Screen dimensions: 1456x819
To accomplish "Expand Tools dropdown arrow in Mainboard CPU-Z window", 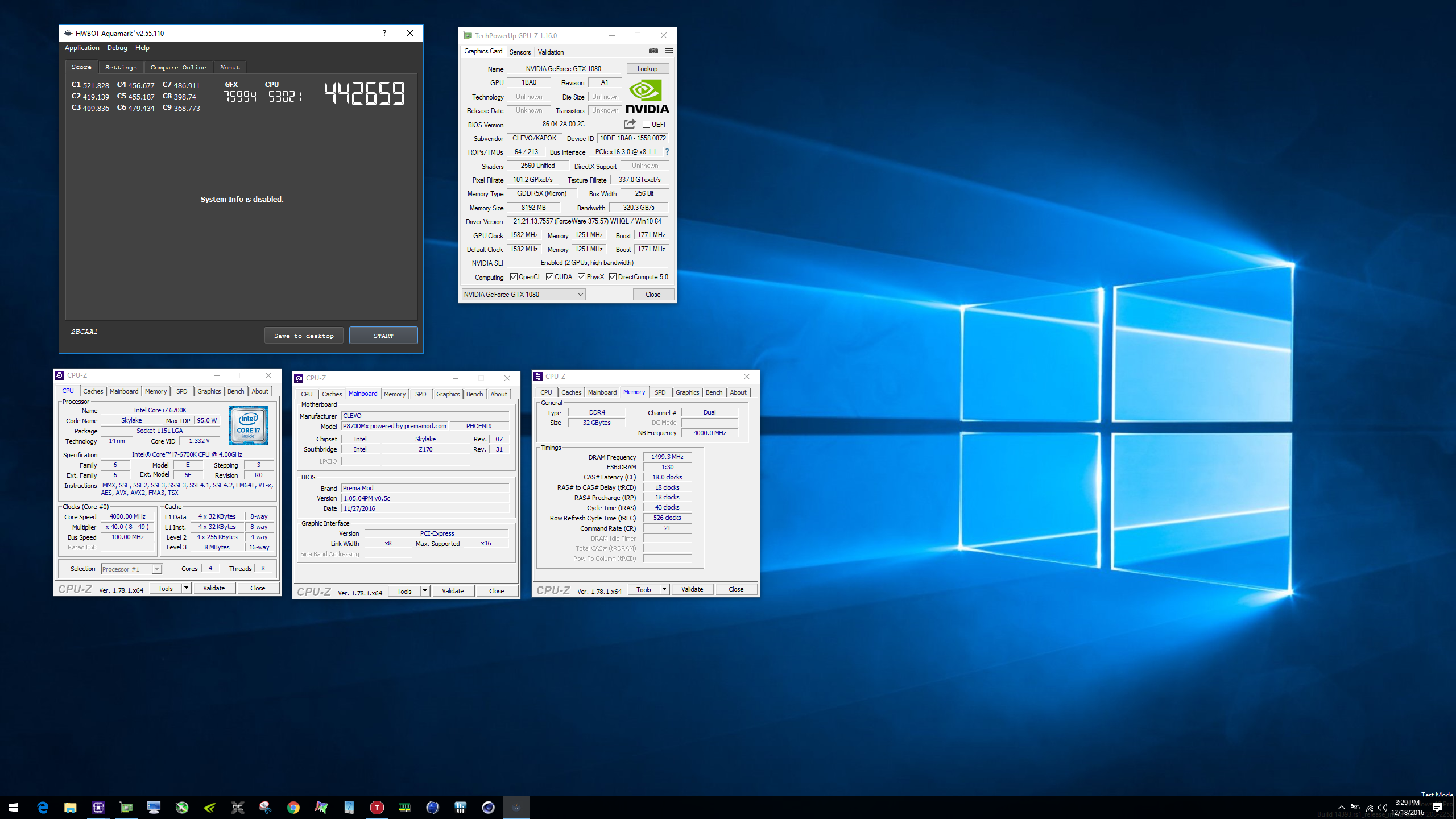I will coord(425,591).
